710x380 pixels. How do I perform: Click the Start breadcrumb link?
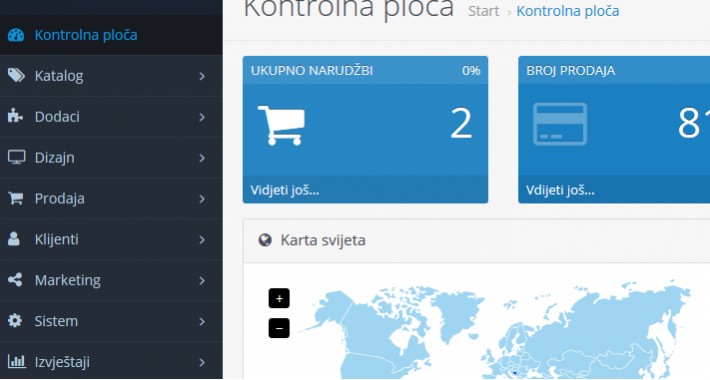[483, 11]
